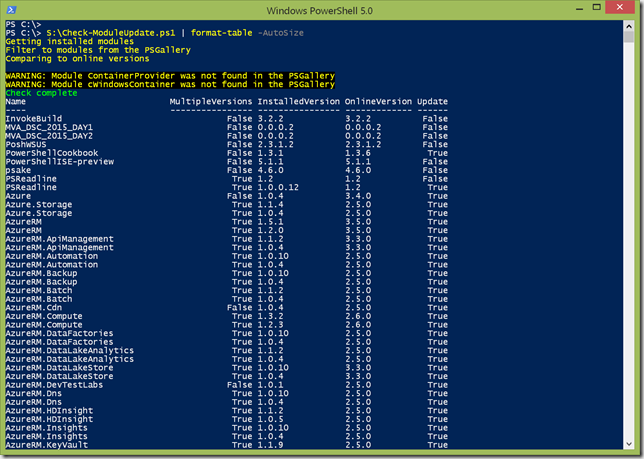Click the 'S:\Check-ModuleUpdate.ps1' command text
Image resolution: width=644 pixels, height=459 pixels.
111,33
